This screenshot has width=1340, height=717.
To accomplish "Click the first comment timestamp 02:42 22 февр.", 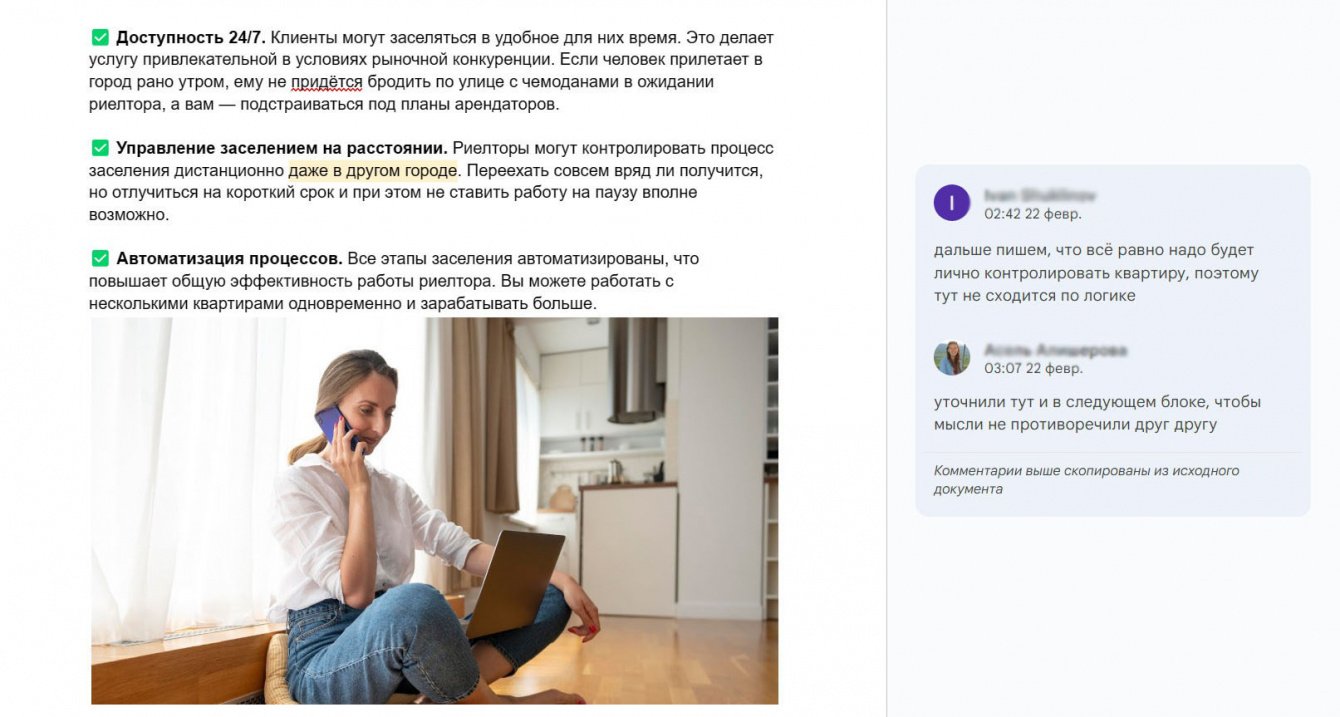I will 1033,214.
